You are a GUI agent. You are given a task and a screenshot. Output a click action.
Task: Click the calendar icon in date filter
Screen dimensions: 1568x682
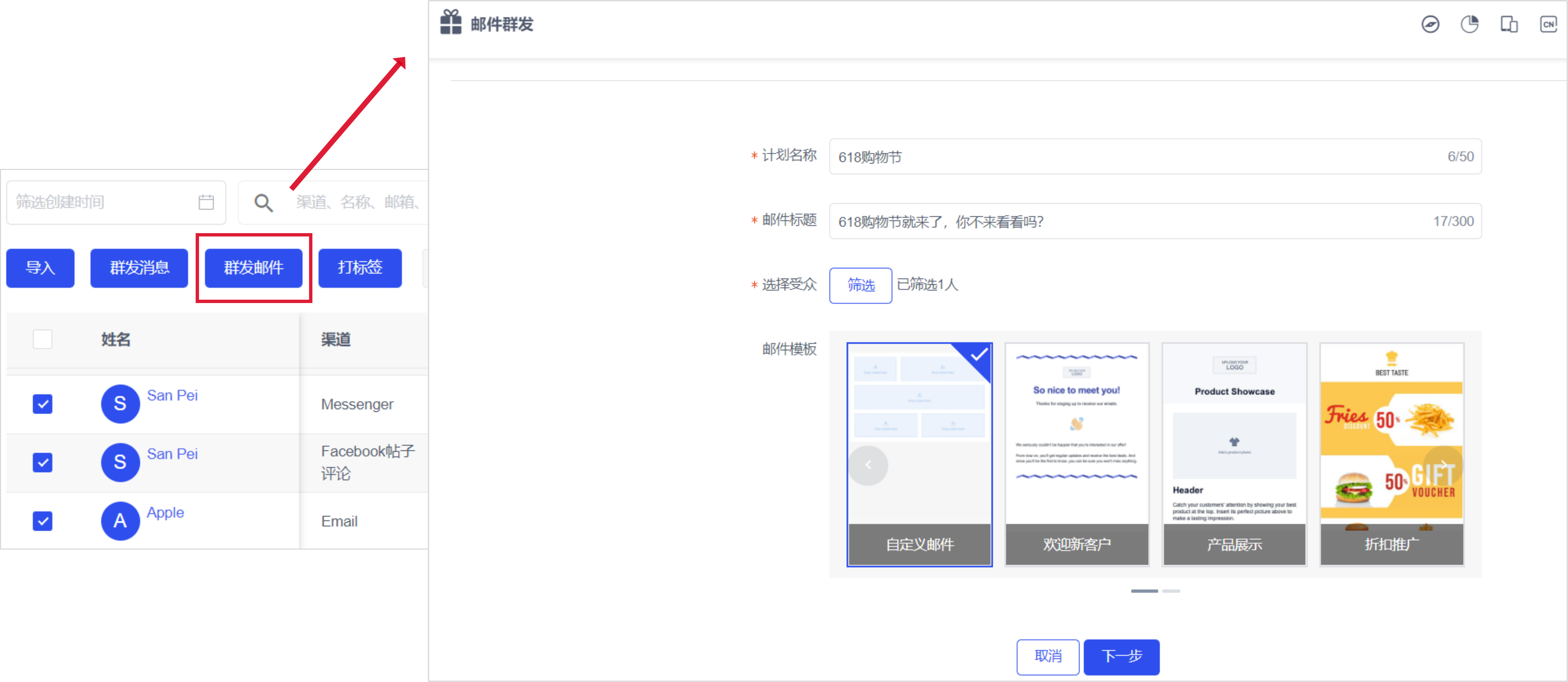[206, 202]
